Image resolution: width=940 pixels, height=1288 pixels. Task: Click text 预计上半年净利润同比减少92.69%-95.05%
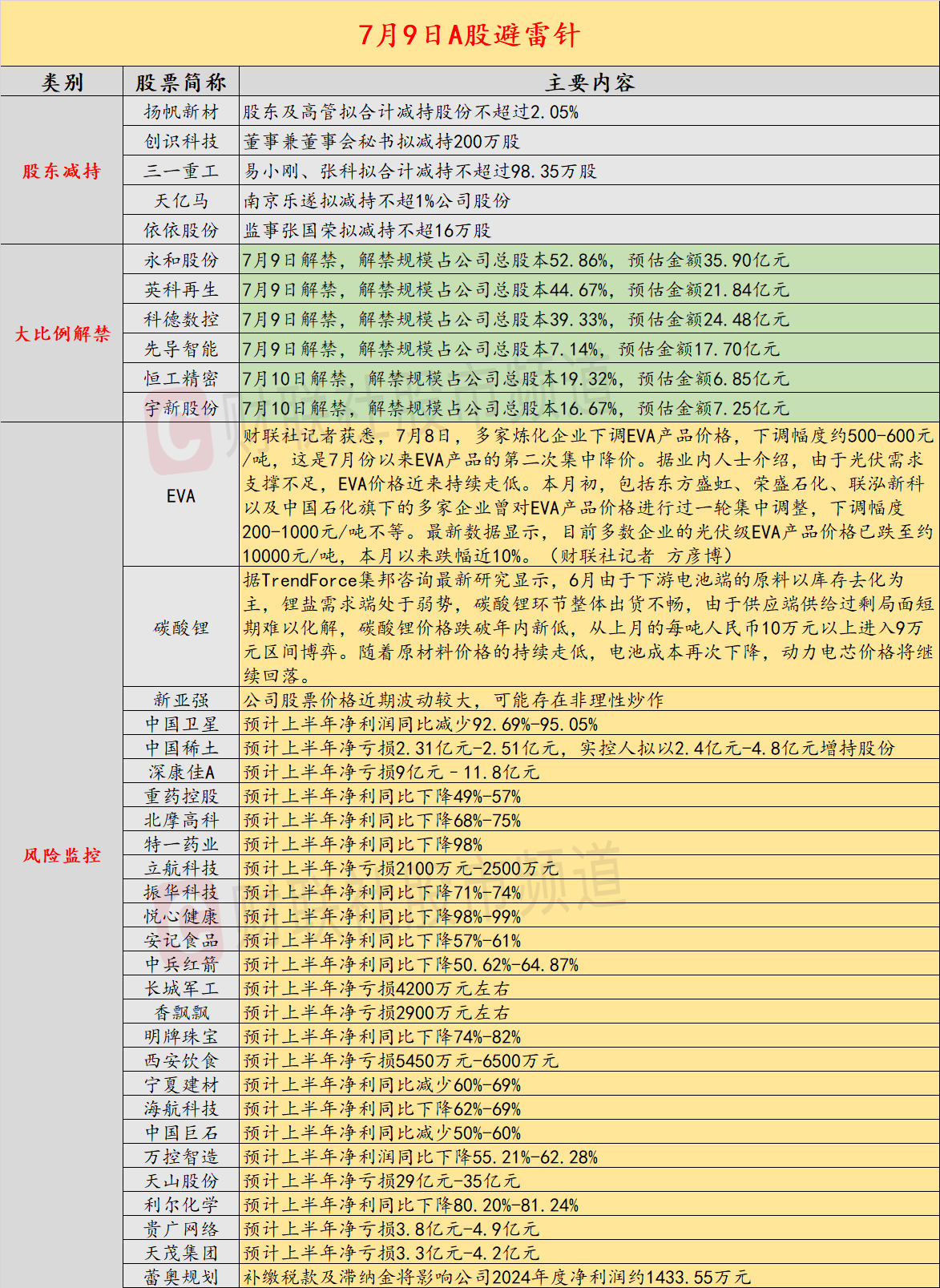(421, 725)
